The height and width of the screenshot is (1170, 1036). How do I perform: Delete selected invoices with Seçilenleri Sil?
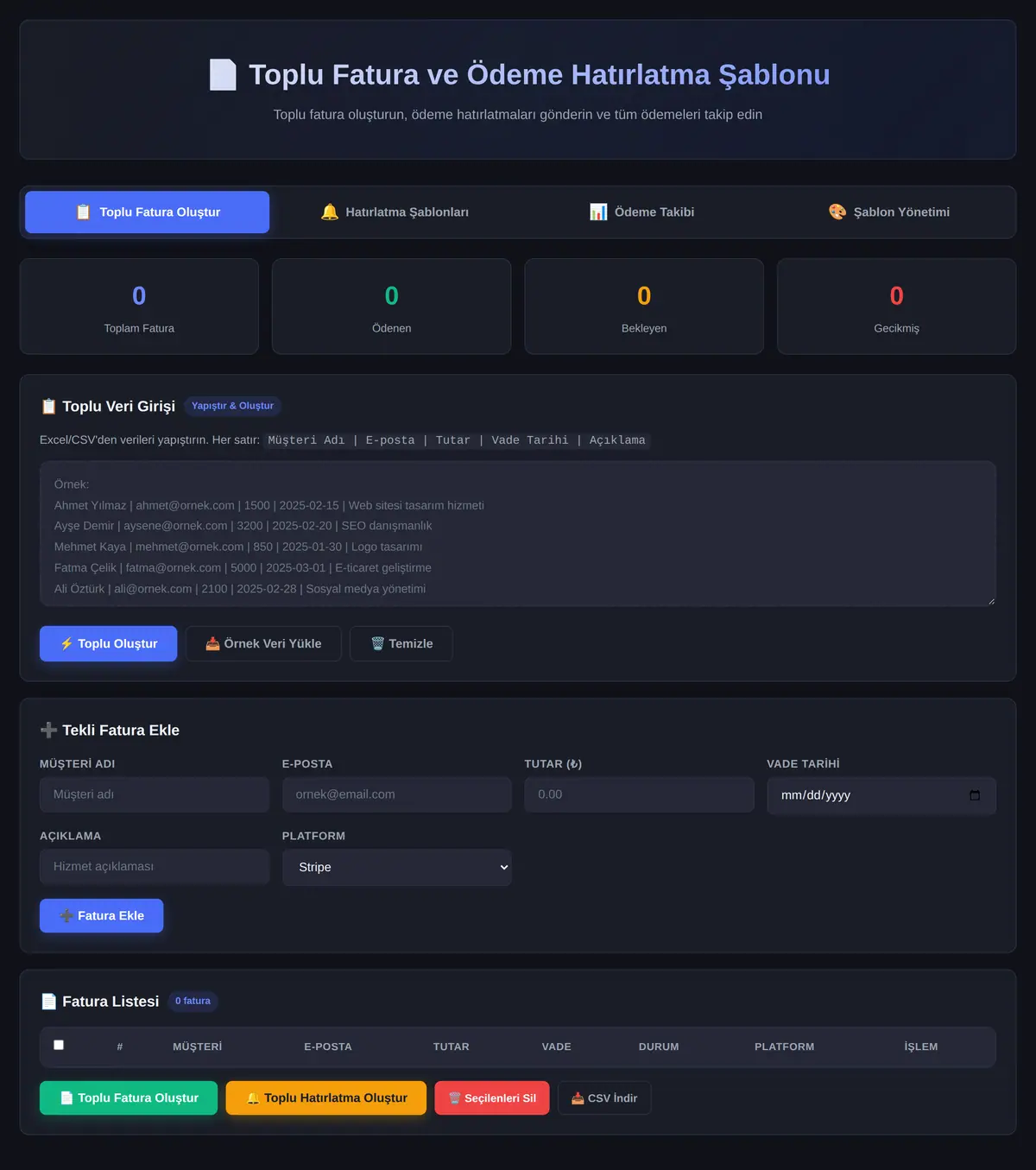point(492,1098)
